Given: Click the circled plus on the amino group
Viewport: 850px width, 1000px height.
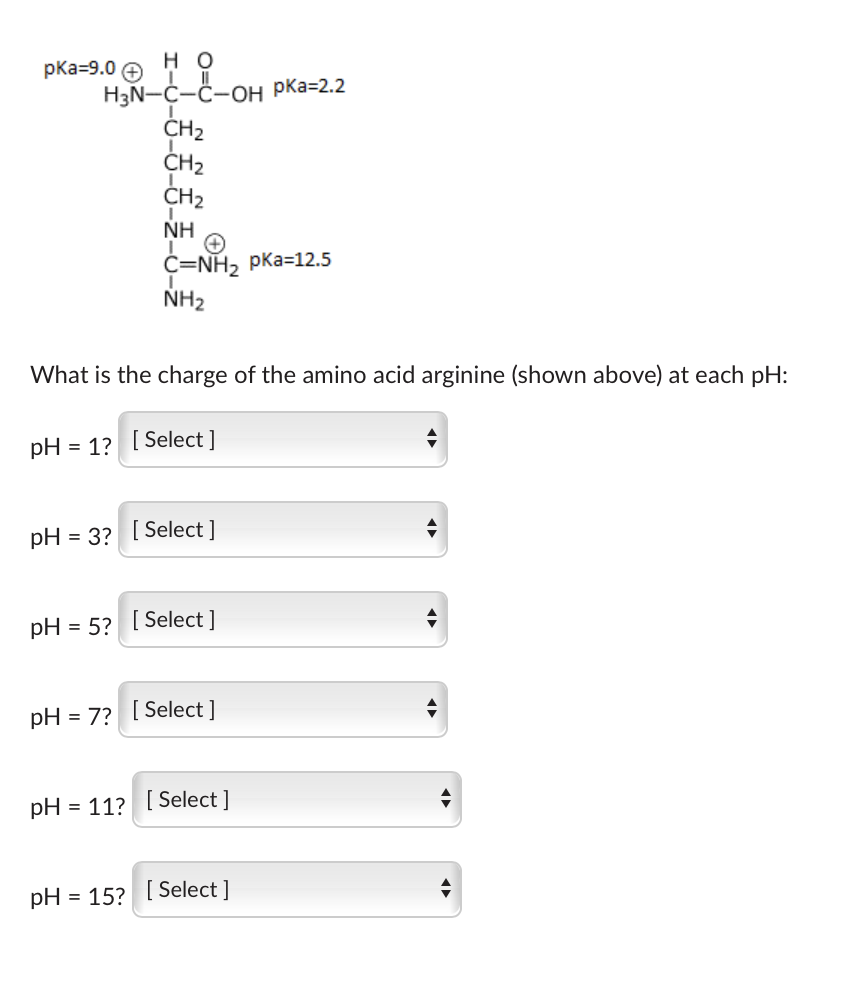Looking at the screenshot, I should tap(131, 70).
